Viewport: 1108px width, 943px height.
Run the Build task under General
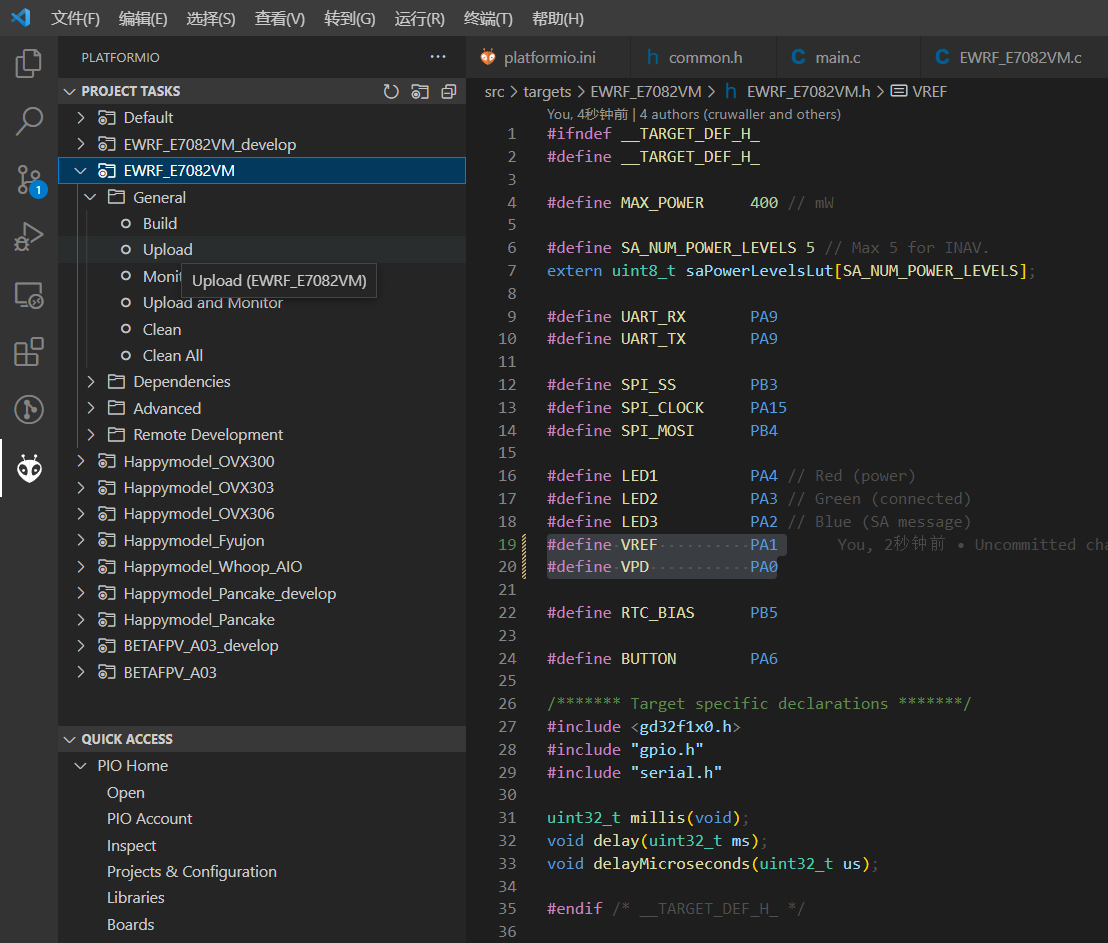[160, 224]
